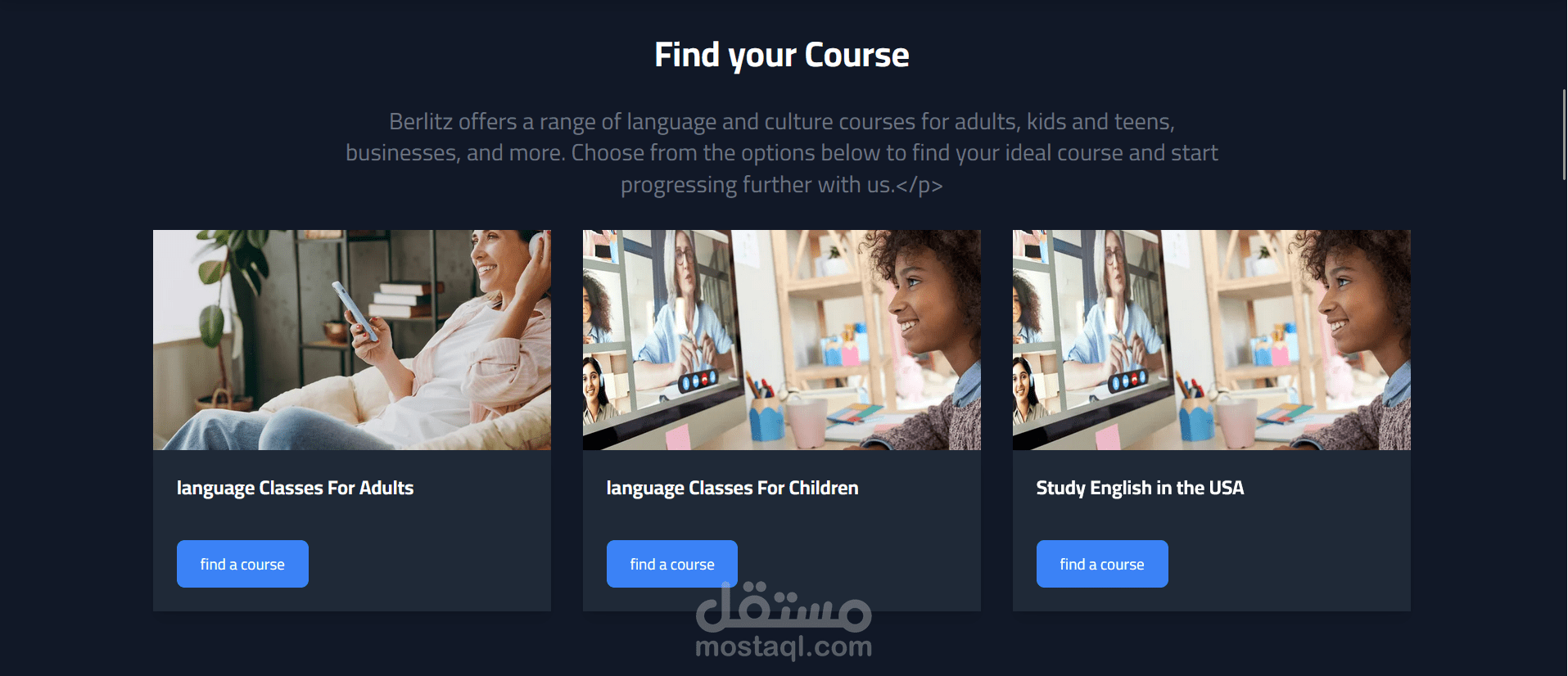Click the Children course card body
The width and height of the screenshot is (1568, 676).
click(782, 530)
